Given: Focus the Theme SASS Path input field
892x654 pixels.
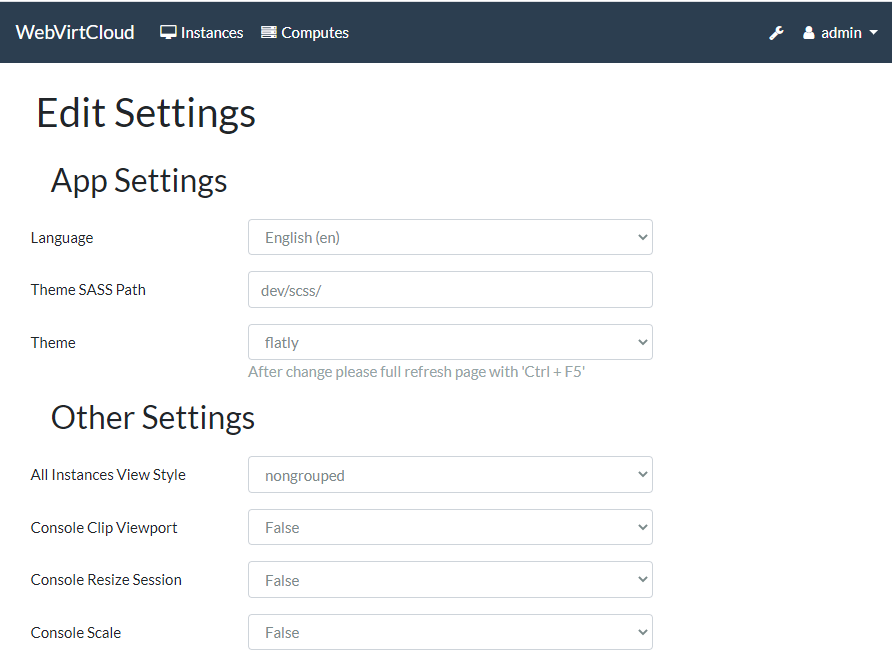Looking at the screenshot, I should pos(450,290).
